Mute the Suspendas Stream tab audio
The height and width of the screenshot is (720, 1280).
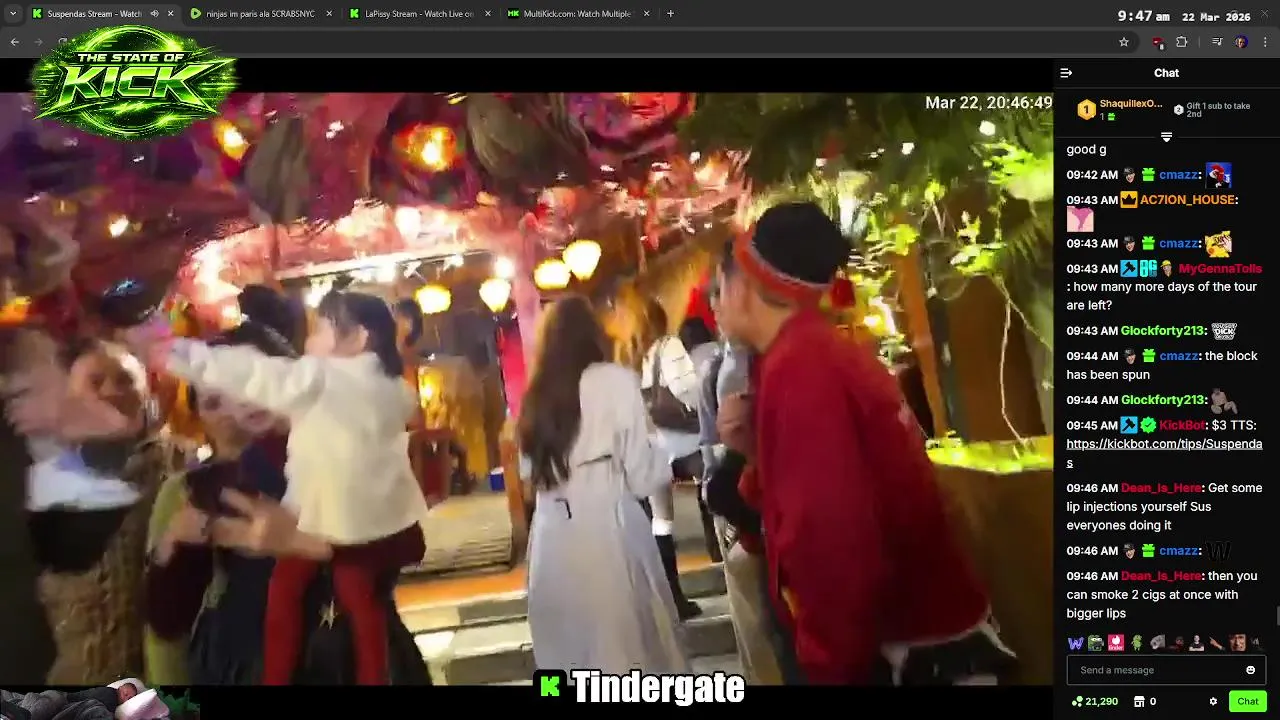[x=154, y=14]
